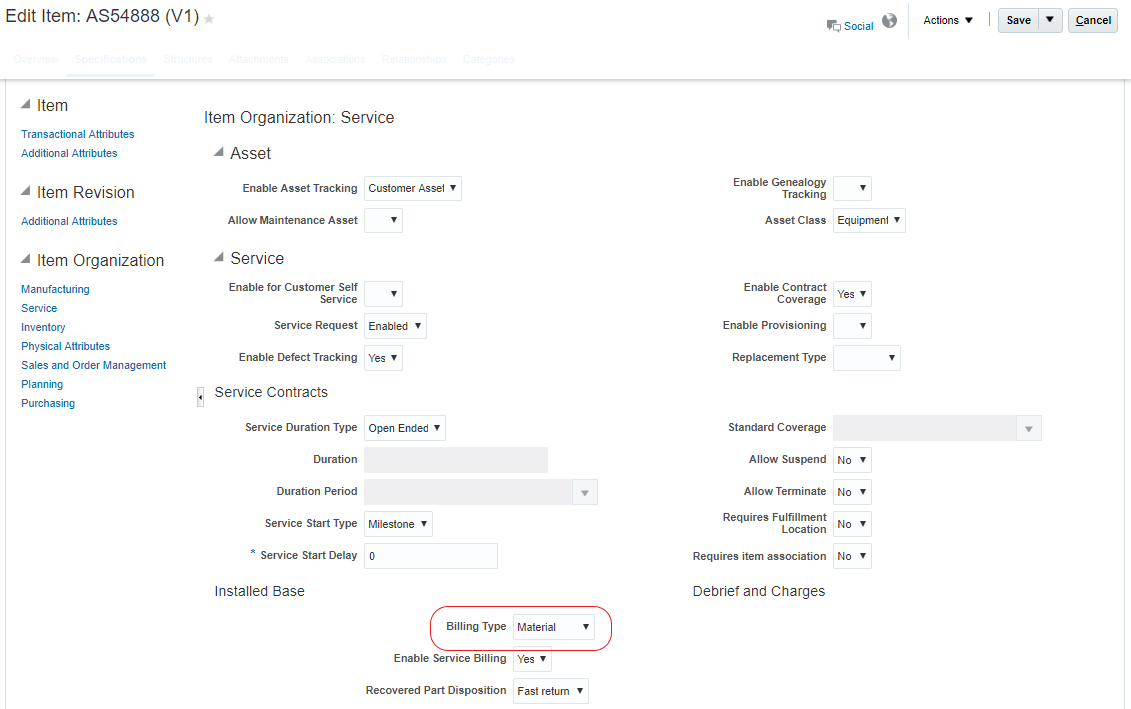1131x709 pixels.
Task: Open the Enable Asset Tracking dropdown
Action: pyautogui.click(x=412, y=188)
